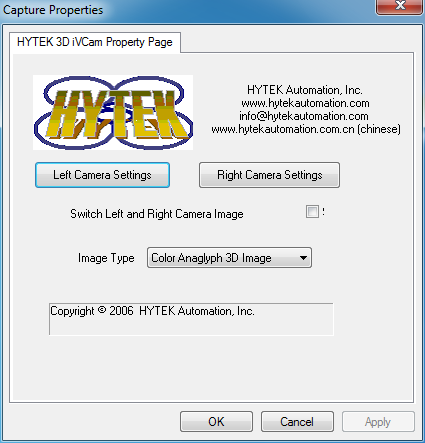Click the Image Type dropdown arrow
Viewport: 425px width, 443px height.
(x=303, y=258)
